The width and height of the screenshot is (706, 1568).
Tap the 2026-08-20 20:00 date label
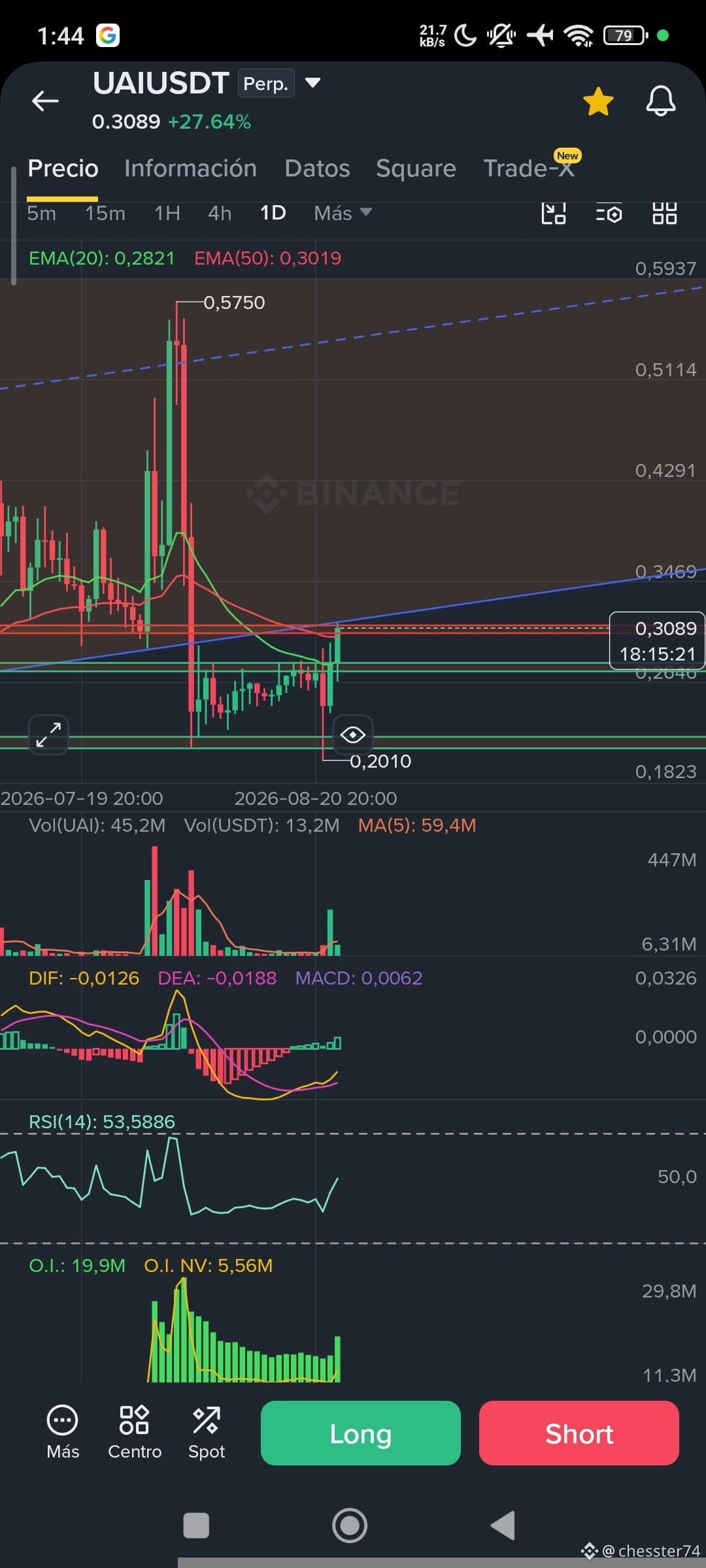coord(316,798)
